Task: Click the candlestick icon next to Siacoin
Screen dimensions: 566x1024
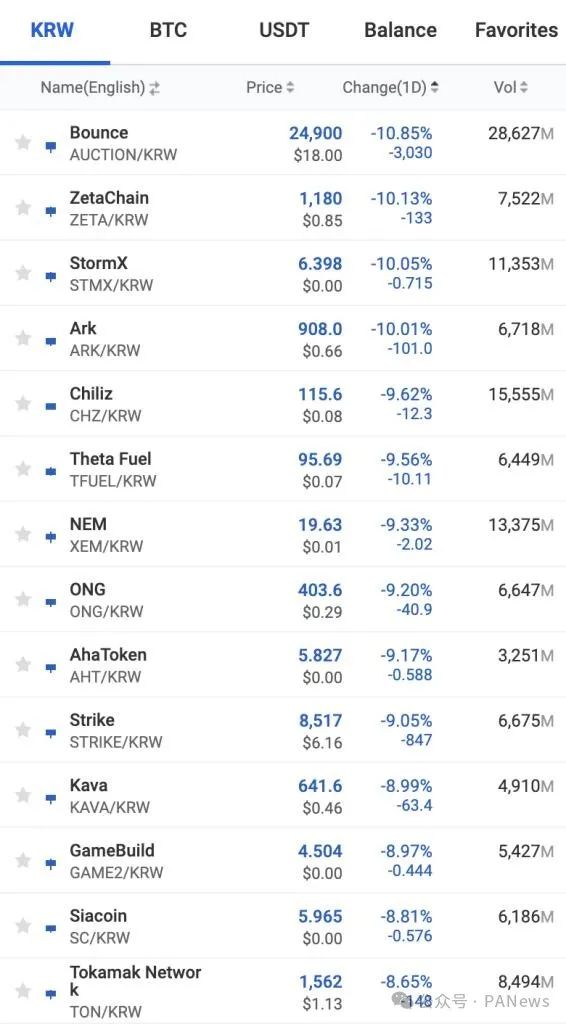Action: (50, 929)
